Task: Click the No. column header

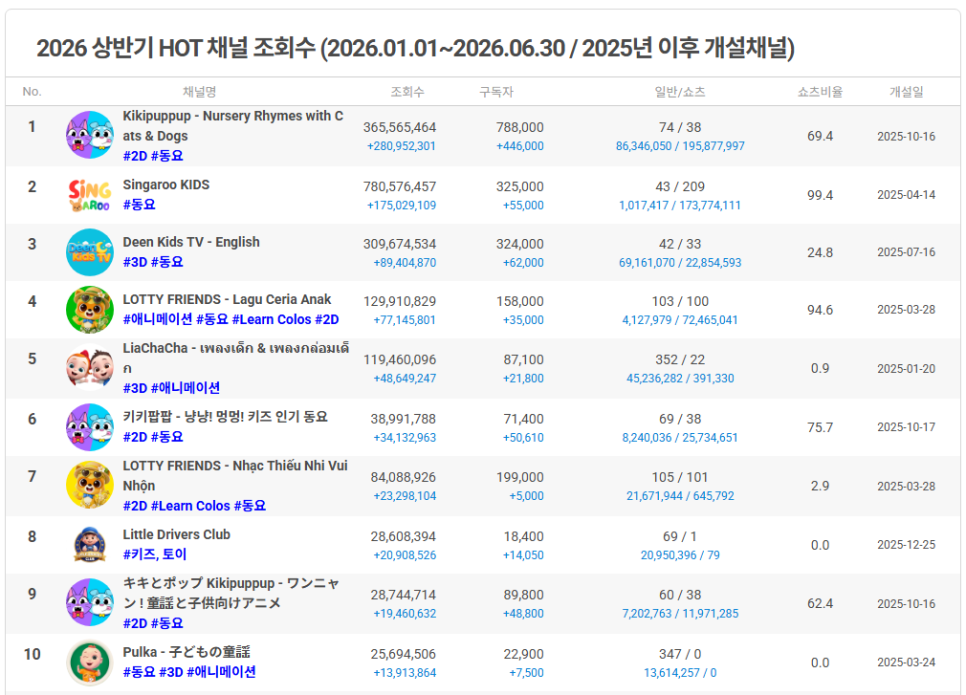Action: click(32, 92)
